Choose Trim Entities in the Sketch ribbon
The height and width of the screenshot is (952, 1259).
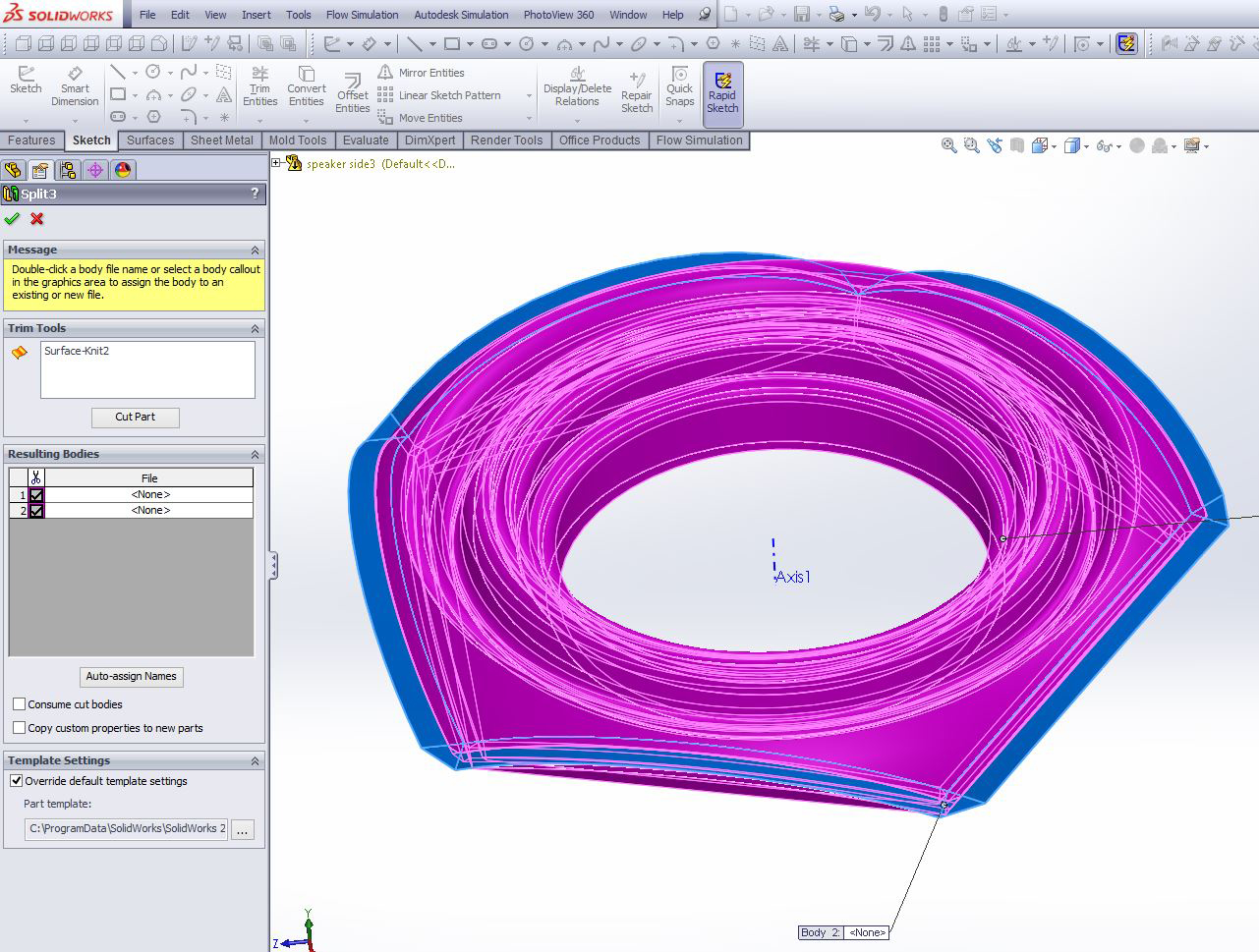pyautogui.click(x=259, y=86)
